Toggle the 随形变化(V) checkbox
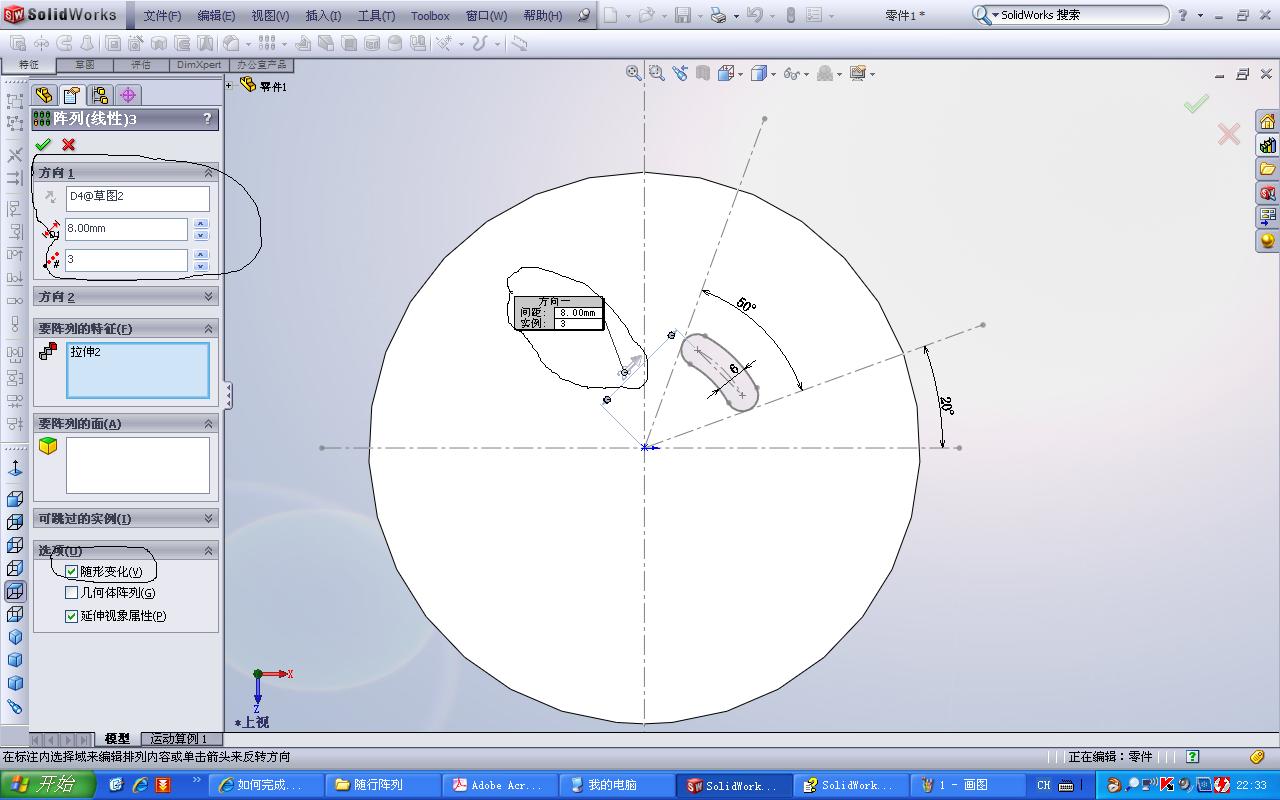The image size is (1280, 800). coord(71,572)
